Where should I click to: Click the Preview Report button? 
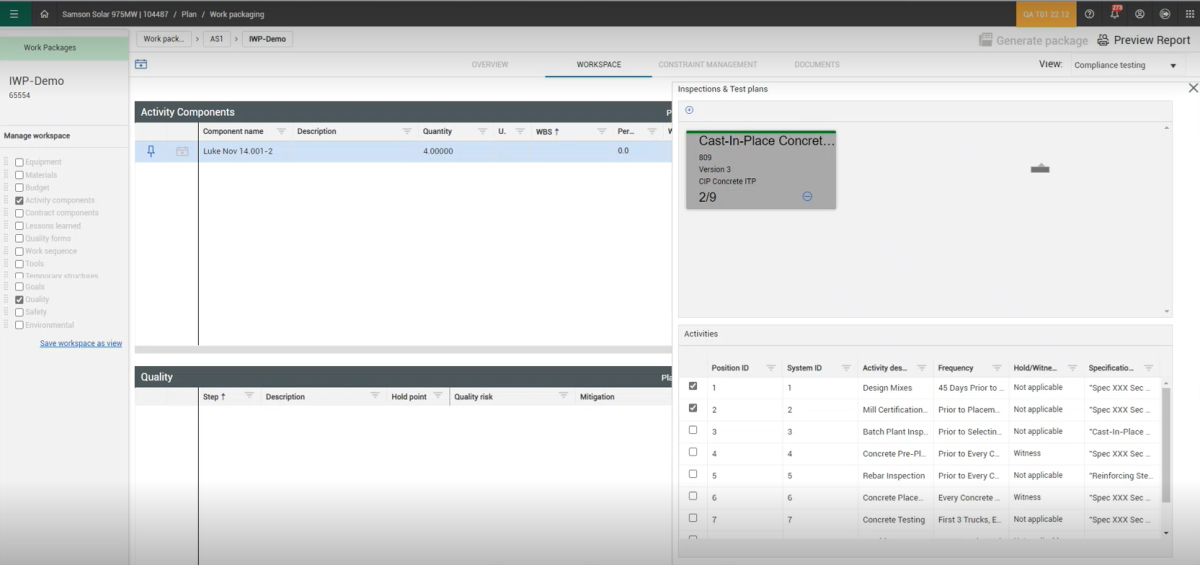(x=1144, y=40)
